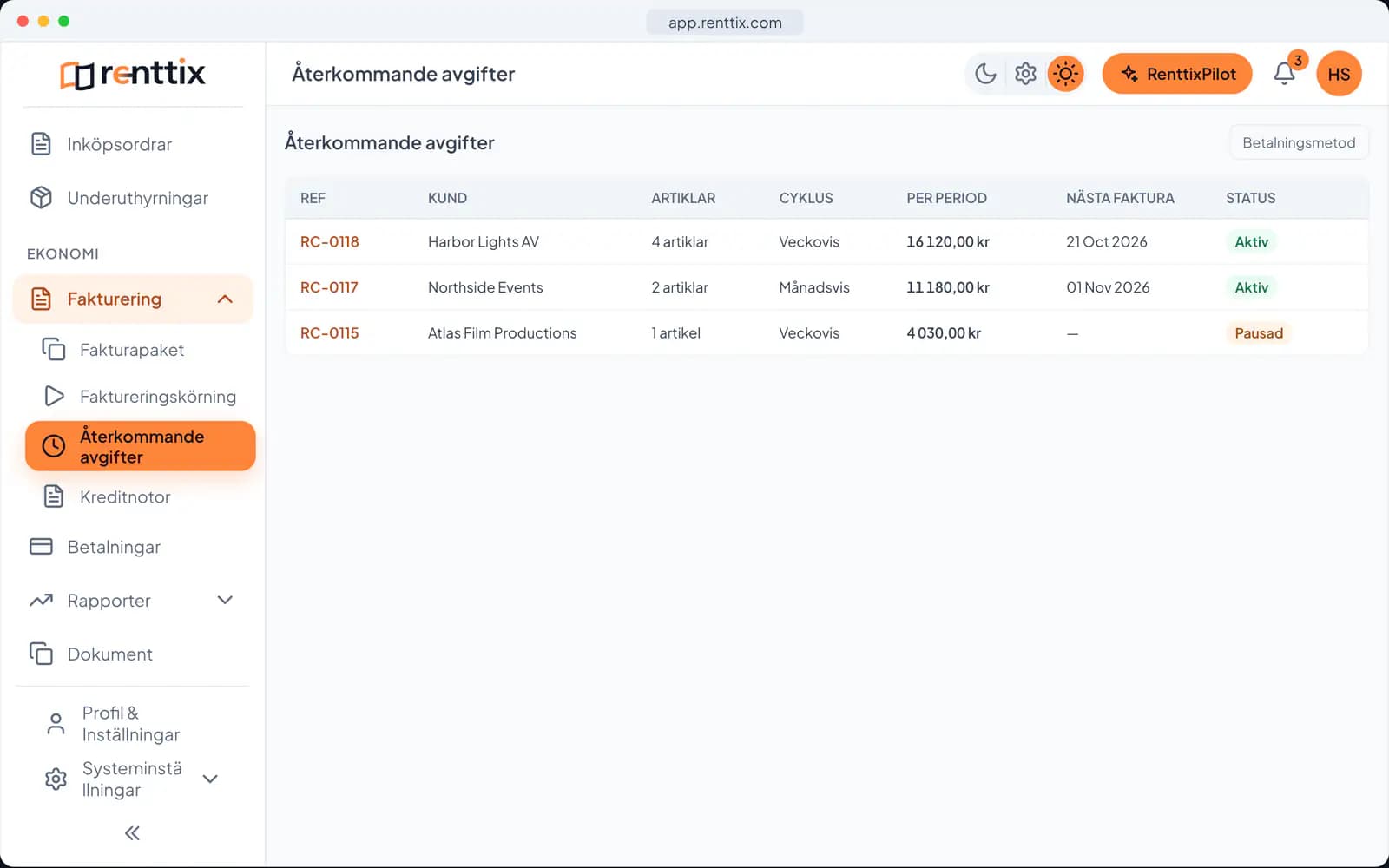Collapse the Fakturering section chevron

(225, 299)
